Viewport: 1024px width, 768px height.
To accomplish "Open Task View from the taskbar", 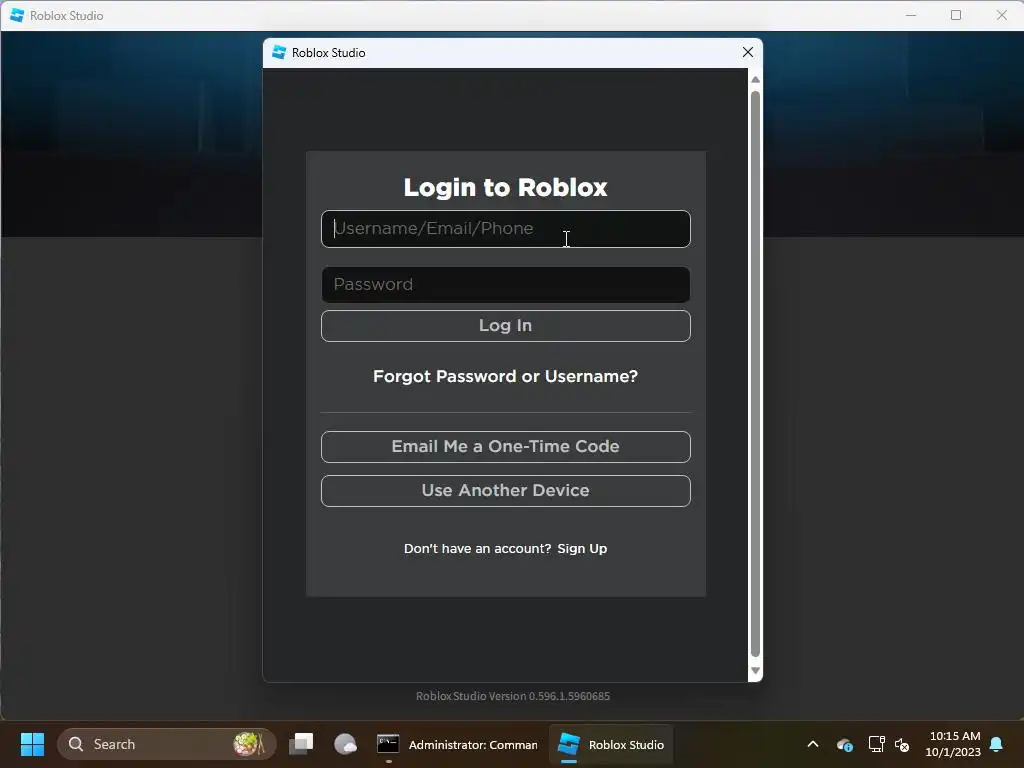I will (x=301, y=744).
